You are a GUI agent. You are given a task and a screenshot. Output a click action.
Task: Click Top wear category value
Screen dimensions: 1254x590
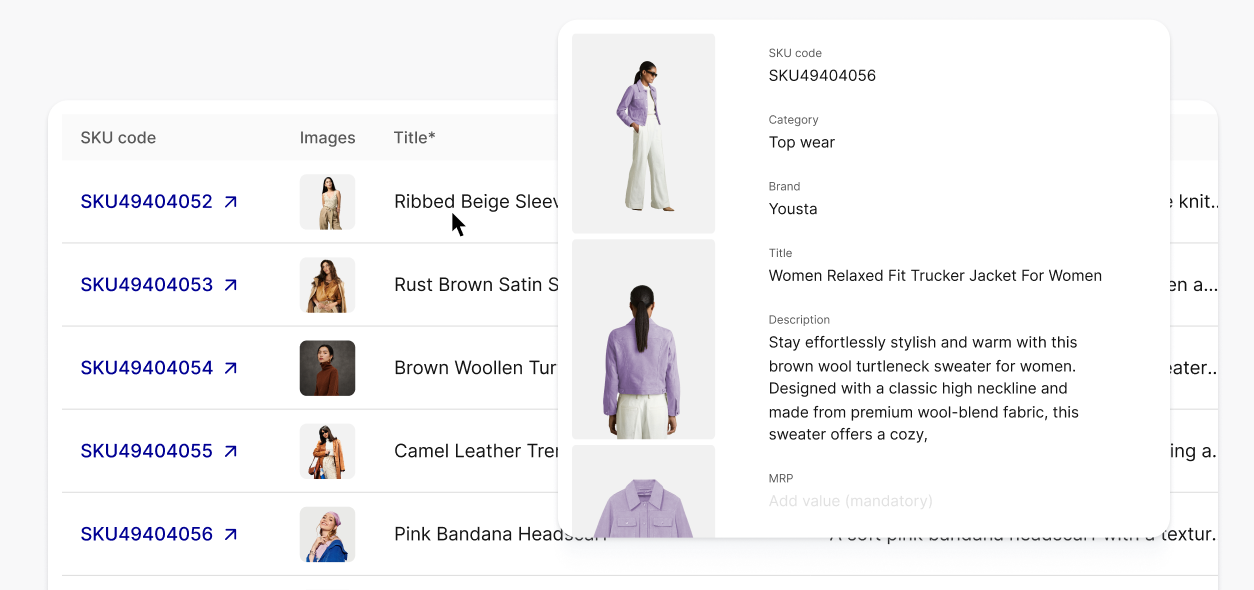point(802,142)
